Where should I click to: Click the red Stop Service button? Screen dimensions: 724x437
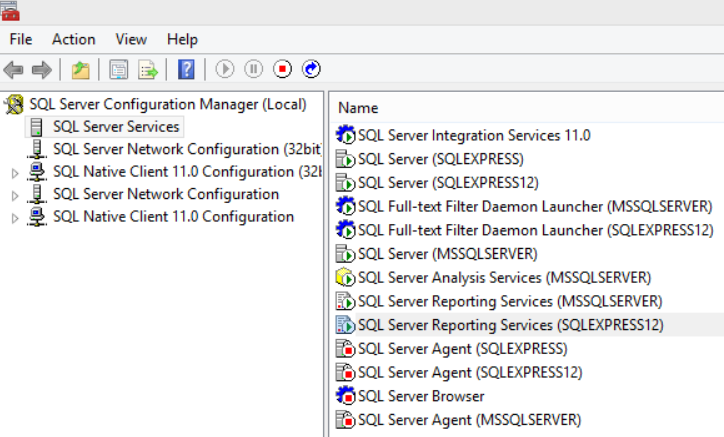point(282,69)
